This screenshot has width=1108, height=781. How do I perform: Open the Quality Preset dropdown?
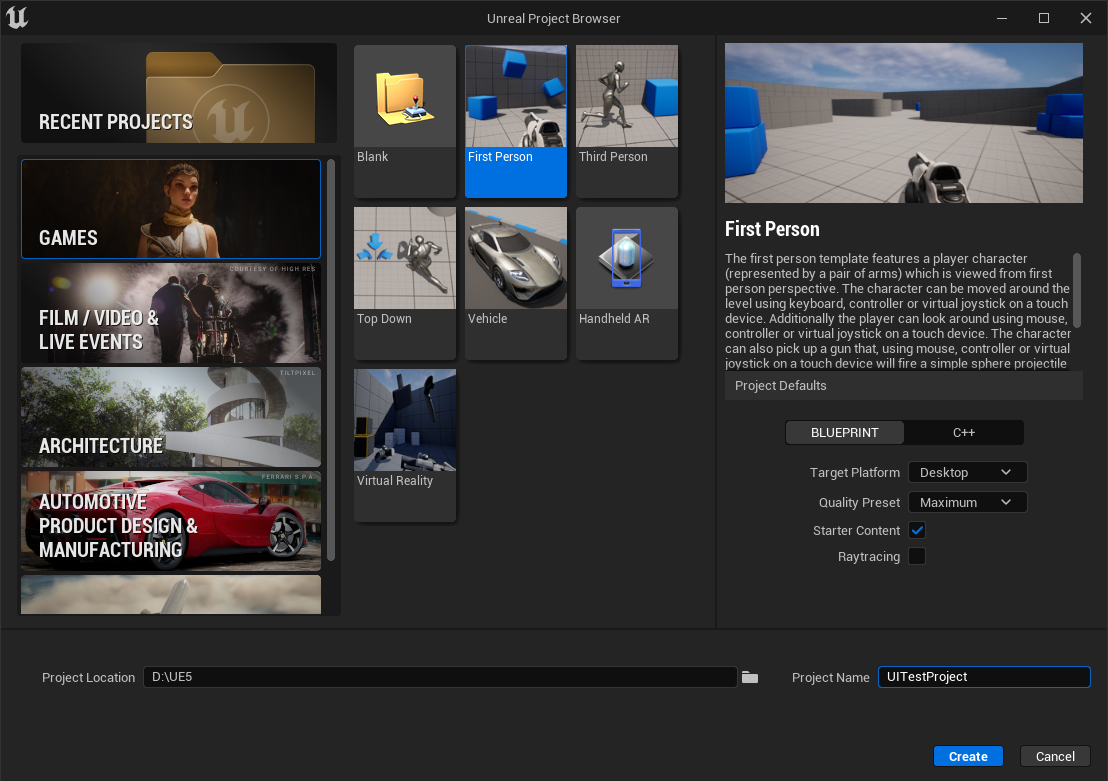pos(967,503)
